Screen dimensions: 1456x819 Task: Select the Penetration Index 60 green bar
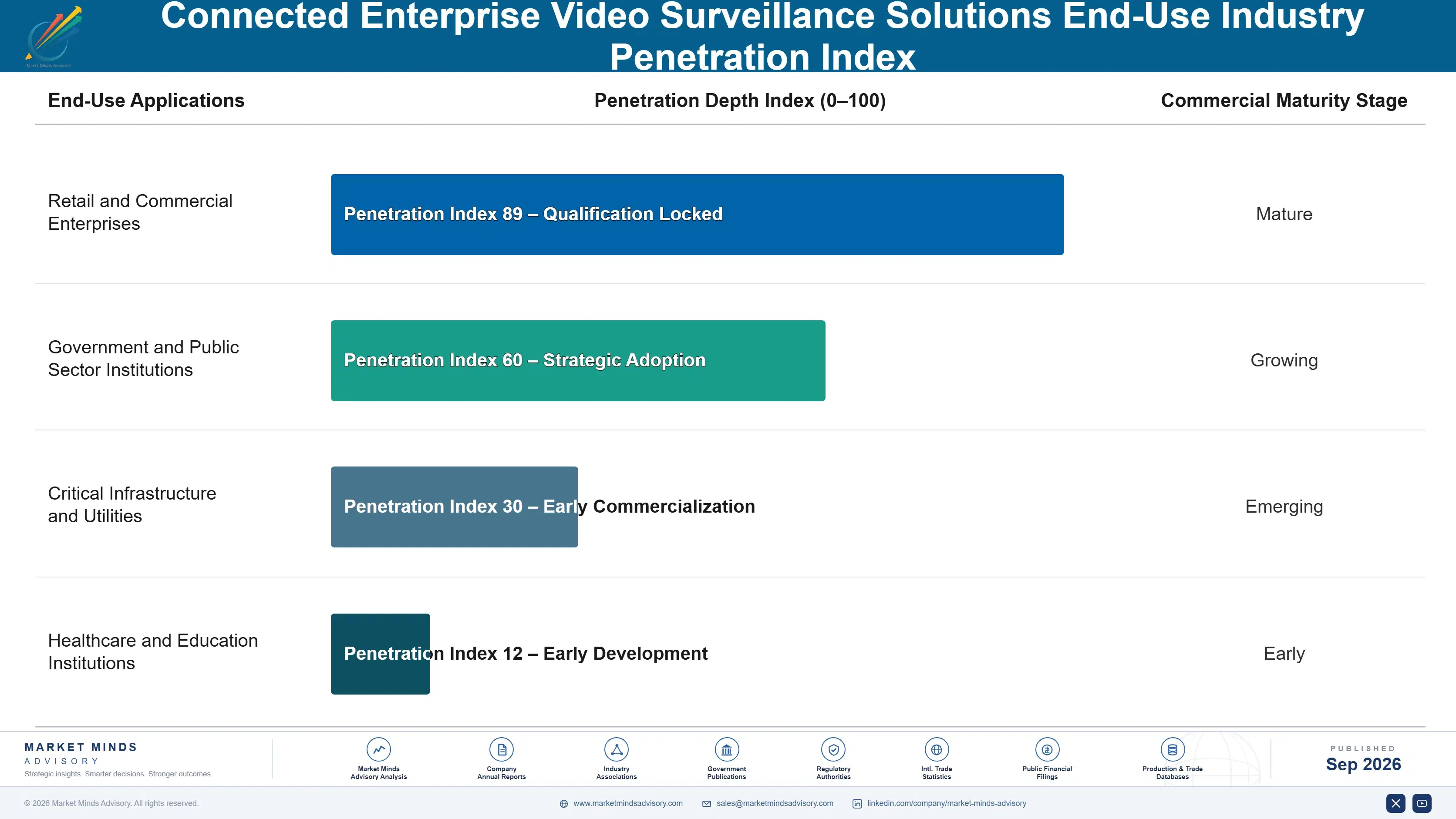point(578,361)
